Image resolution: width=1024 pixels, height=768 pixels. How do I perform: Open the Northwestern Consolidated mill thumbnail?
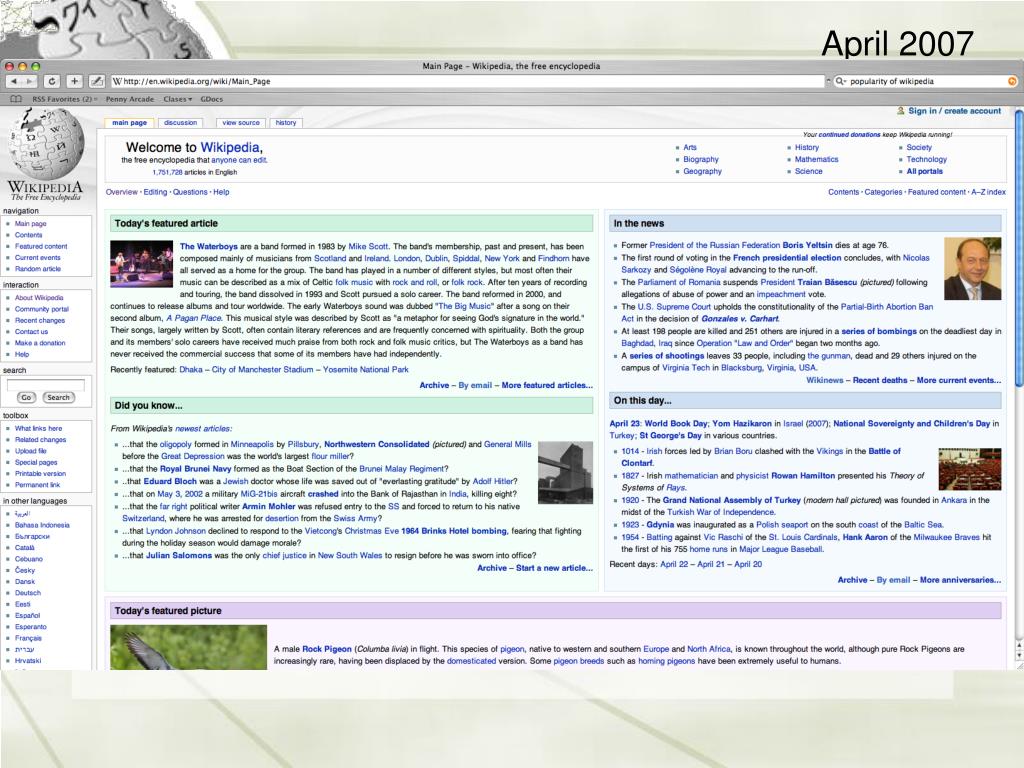[x=566, y=473]
